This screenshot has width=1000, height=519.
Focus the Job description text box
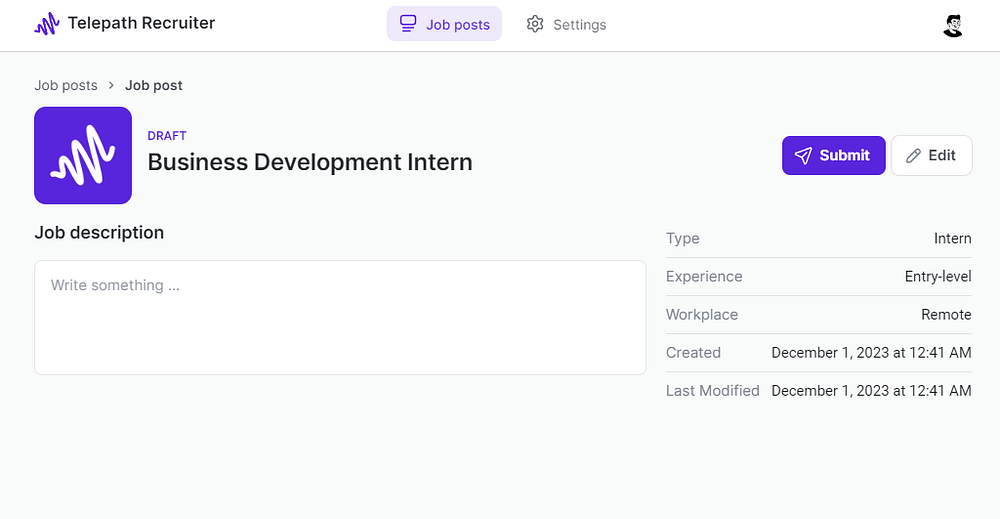point(340,317)
